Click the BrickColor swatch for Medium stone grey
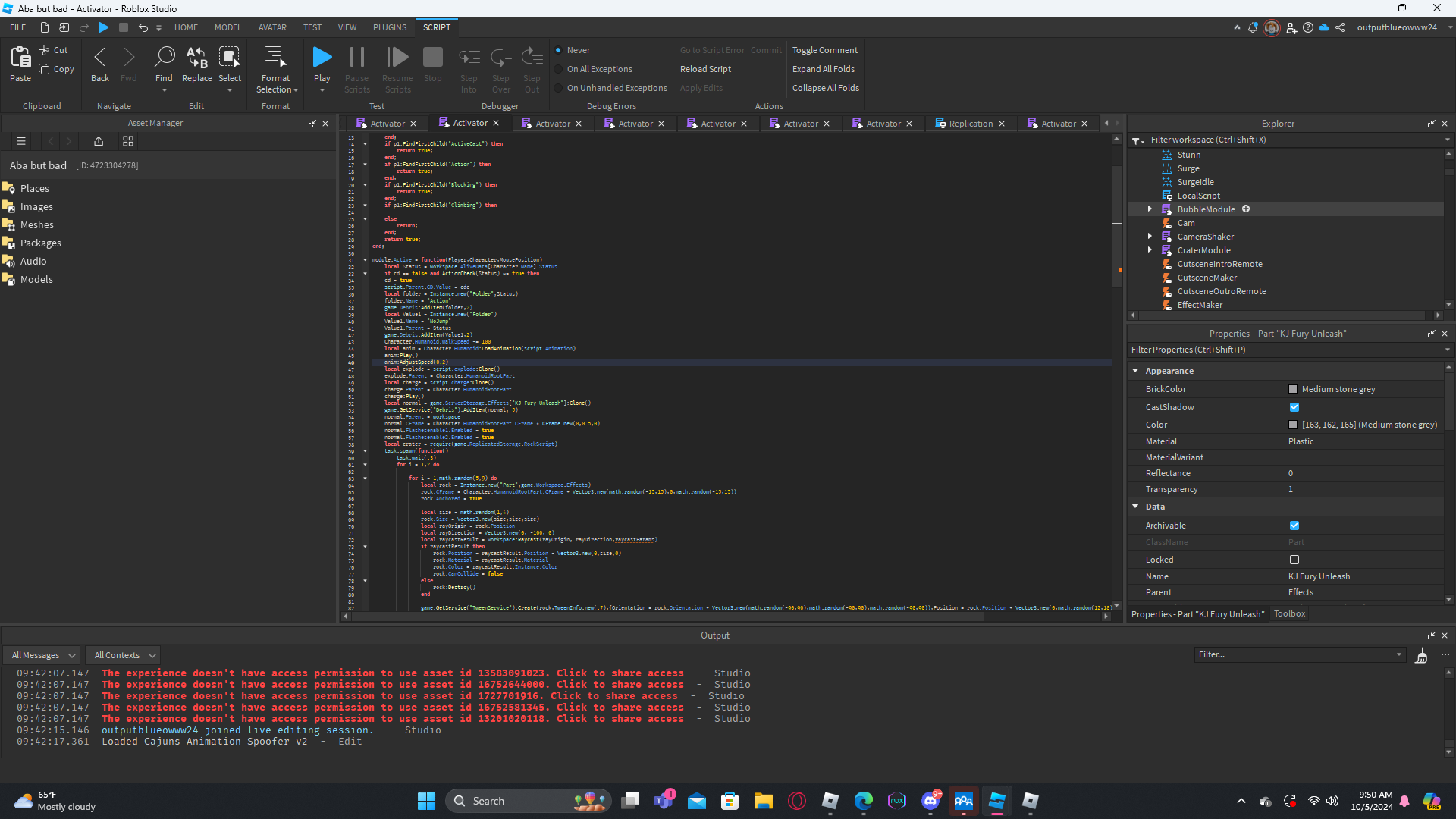1456x819 pixels. click(1293, 389)
